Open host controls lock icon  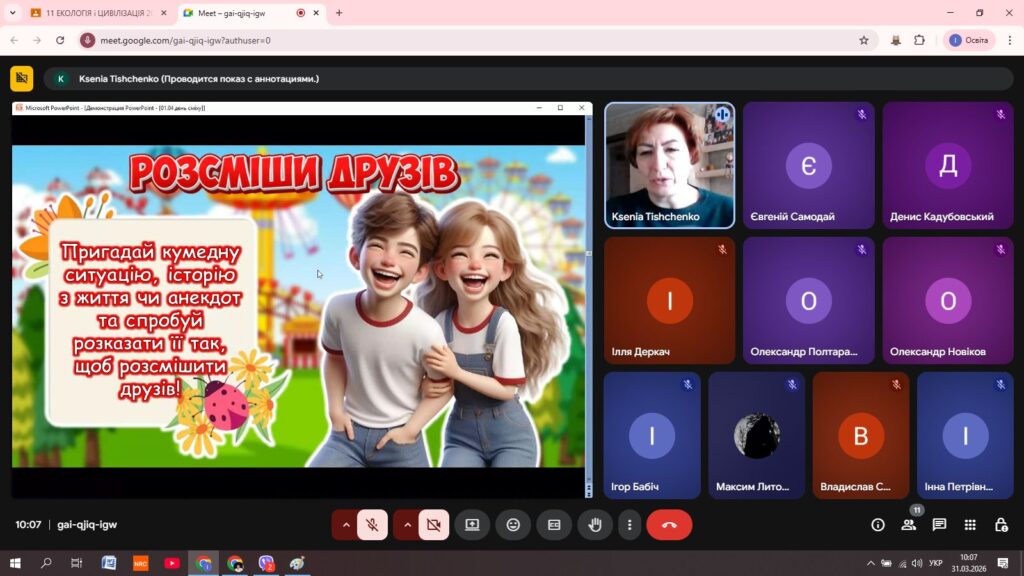[x=1000, y=524]
